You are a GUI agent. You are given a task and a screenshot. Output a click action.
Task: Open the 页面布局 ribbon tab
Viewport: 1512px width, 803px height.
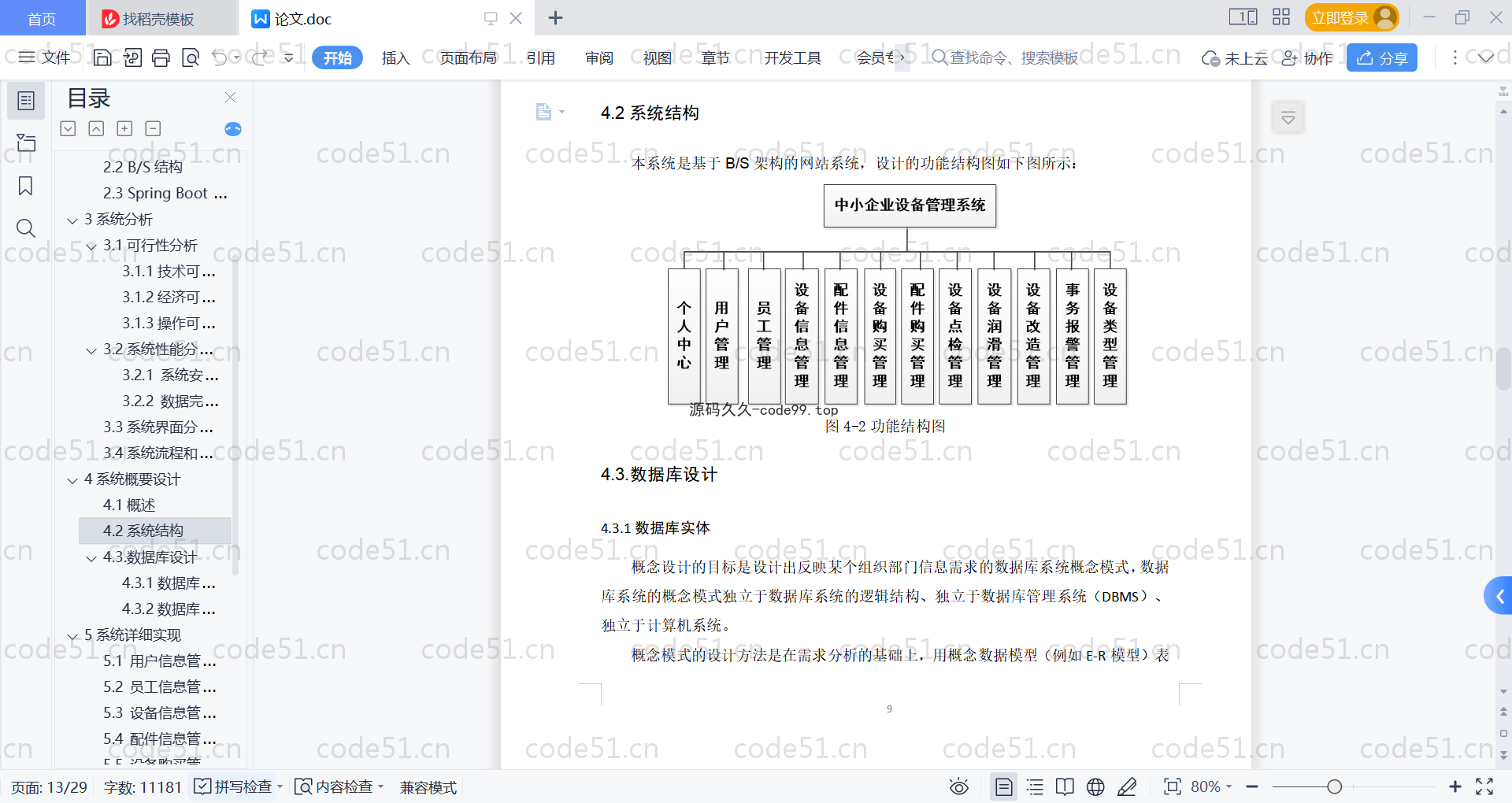pyautogui.click(x=468, y=57)
